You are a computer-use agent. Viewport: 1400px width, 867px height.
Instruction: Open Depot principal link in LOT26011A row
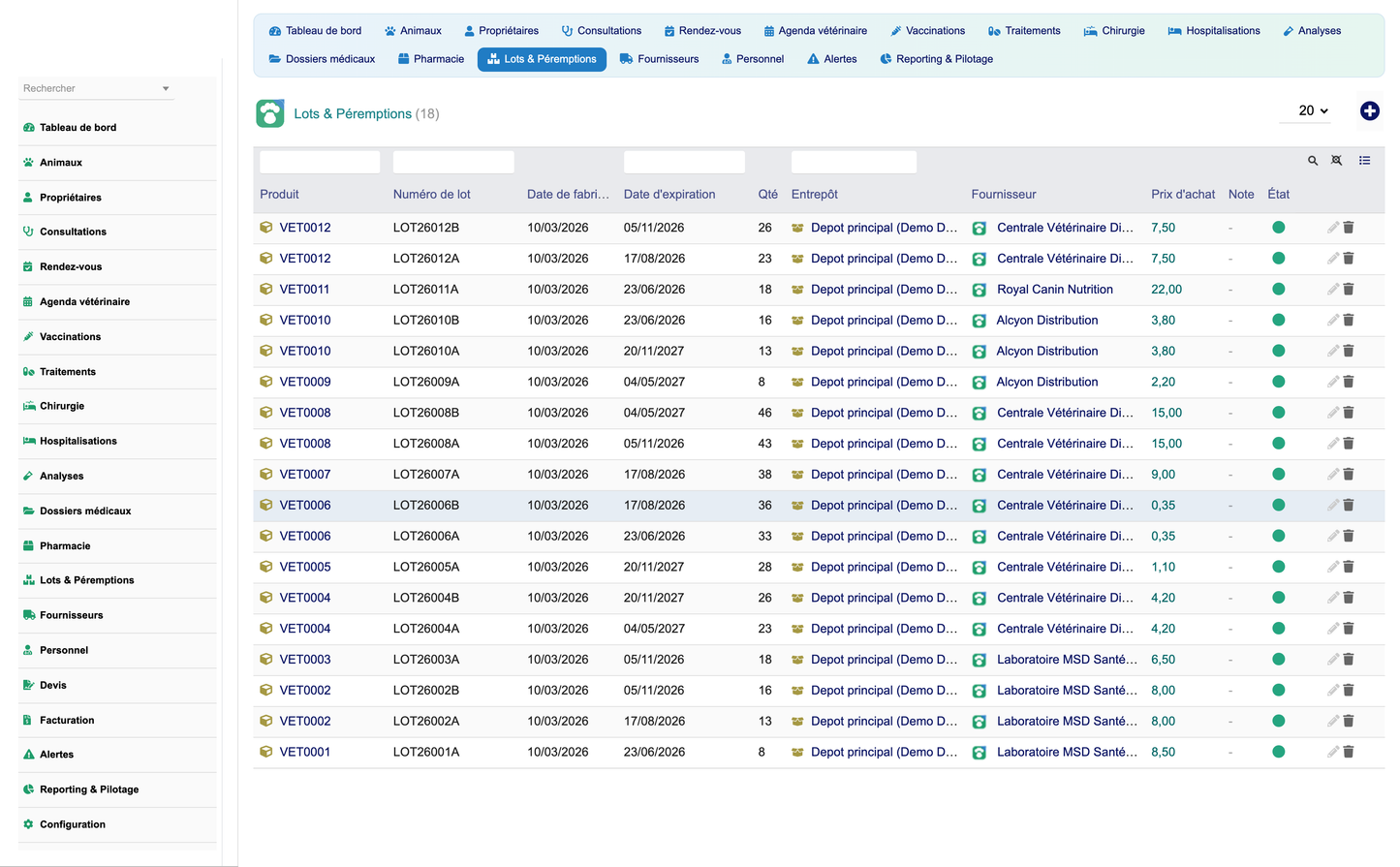[x=884, y=290]
